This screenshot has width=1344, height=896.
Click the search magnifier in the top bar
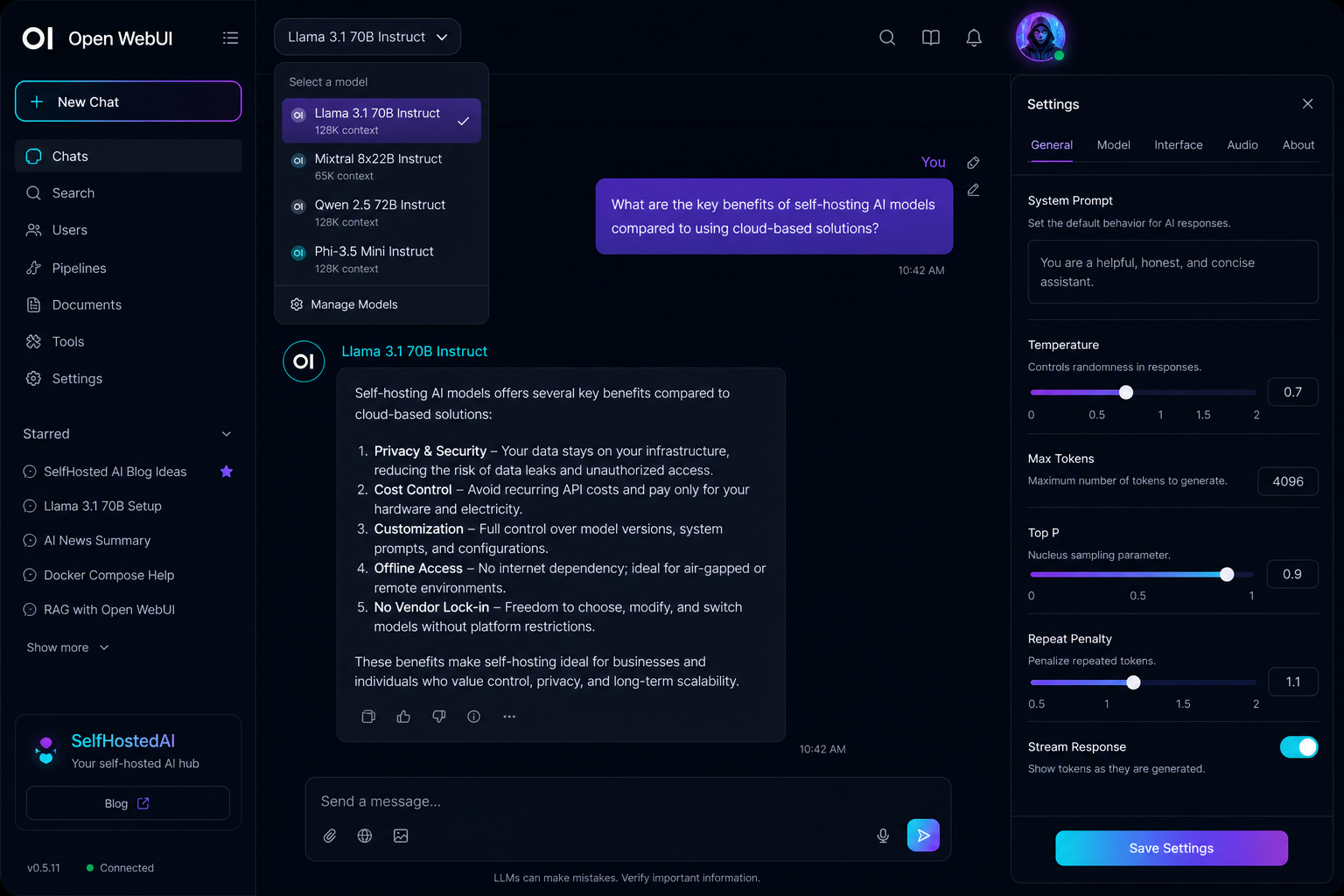pos(886,37)
